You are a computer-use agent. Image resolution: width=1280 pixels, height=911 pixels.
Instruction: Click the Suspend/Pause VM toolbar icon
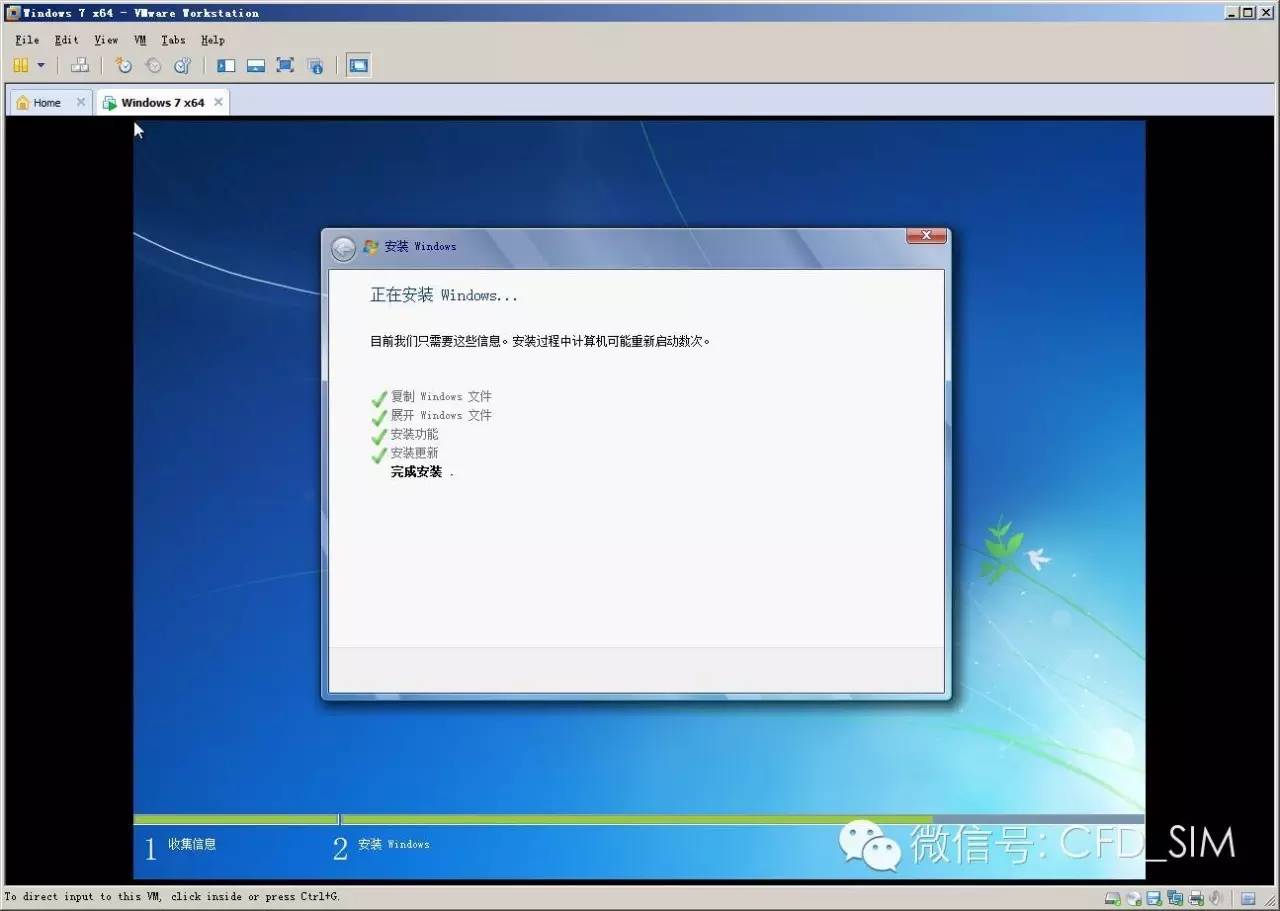point(20,66)
